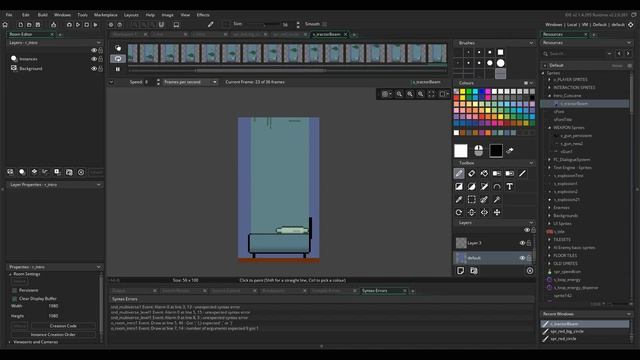This screenshot has width=640, height=360.
Task: Hide the default image layer
Action: click(522, 258)
